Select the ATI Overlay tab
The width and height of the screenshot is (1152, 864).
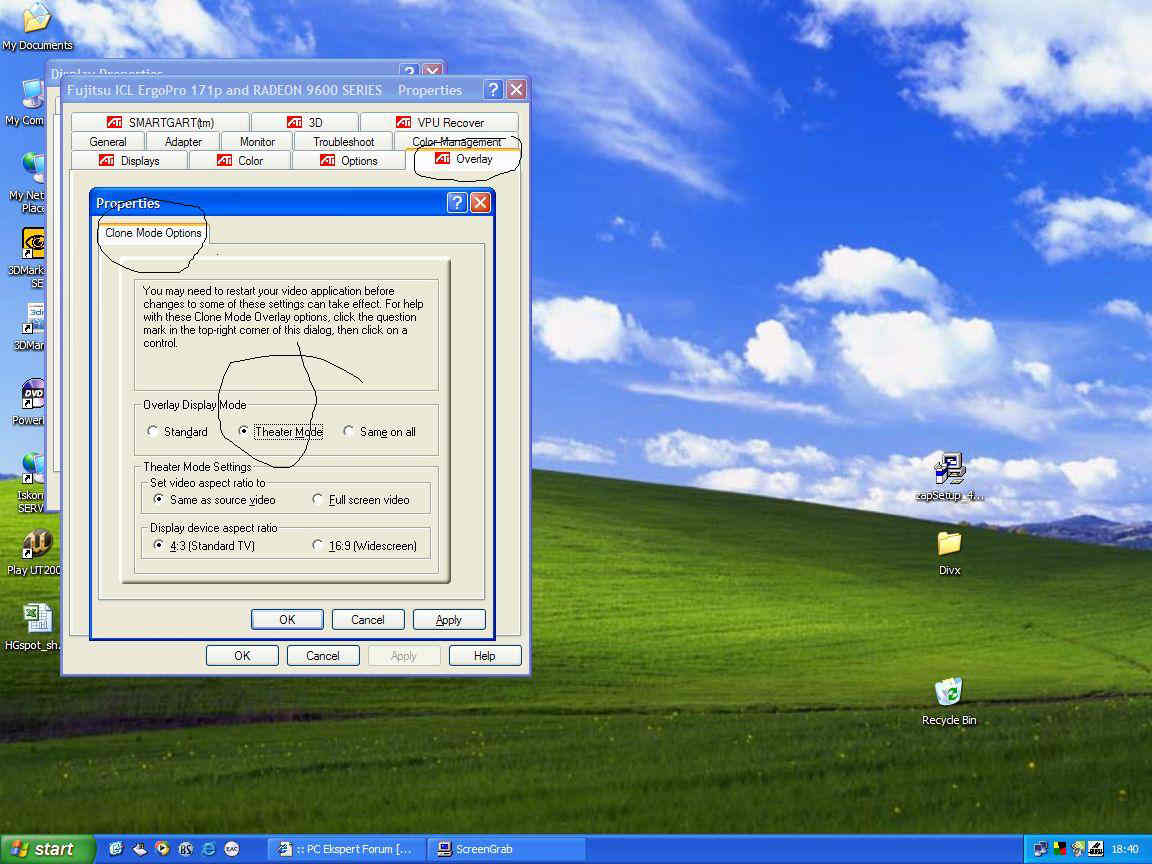pos(463,159)
